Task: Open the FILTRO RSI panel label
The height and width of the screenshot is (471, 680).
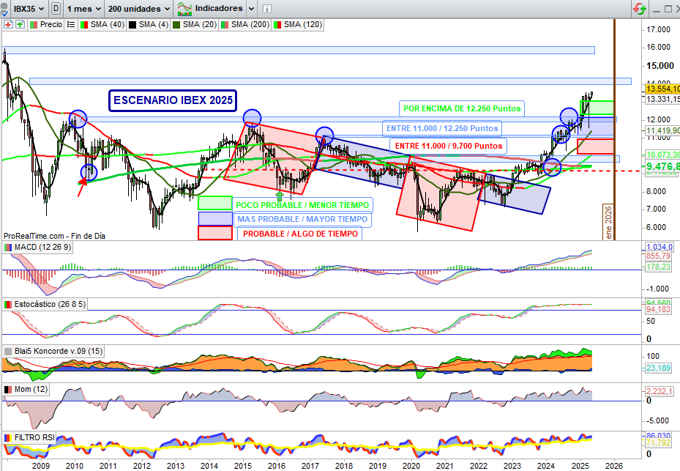Action: pyautogui.click(x=35, y=438)
